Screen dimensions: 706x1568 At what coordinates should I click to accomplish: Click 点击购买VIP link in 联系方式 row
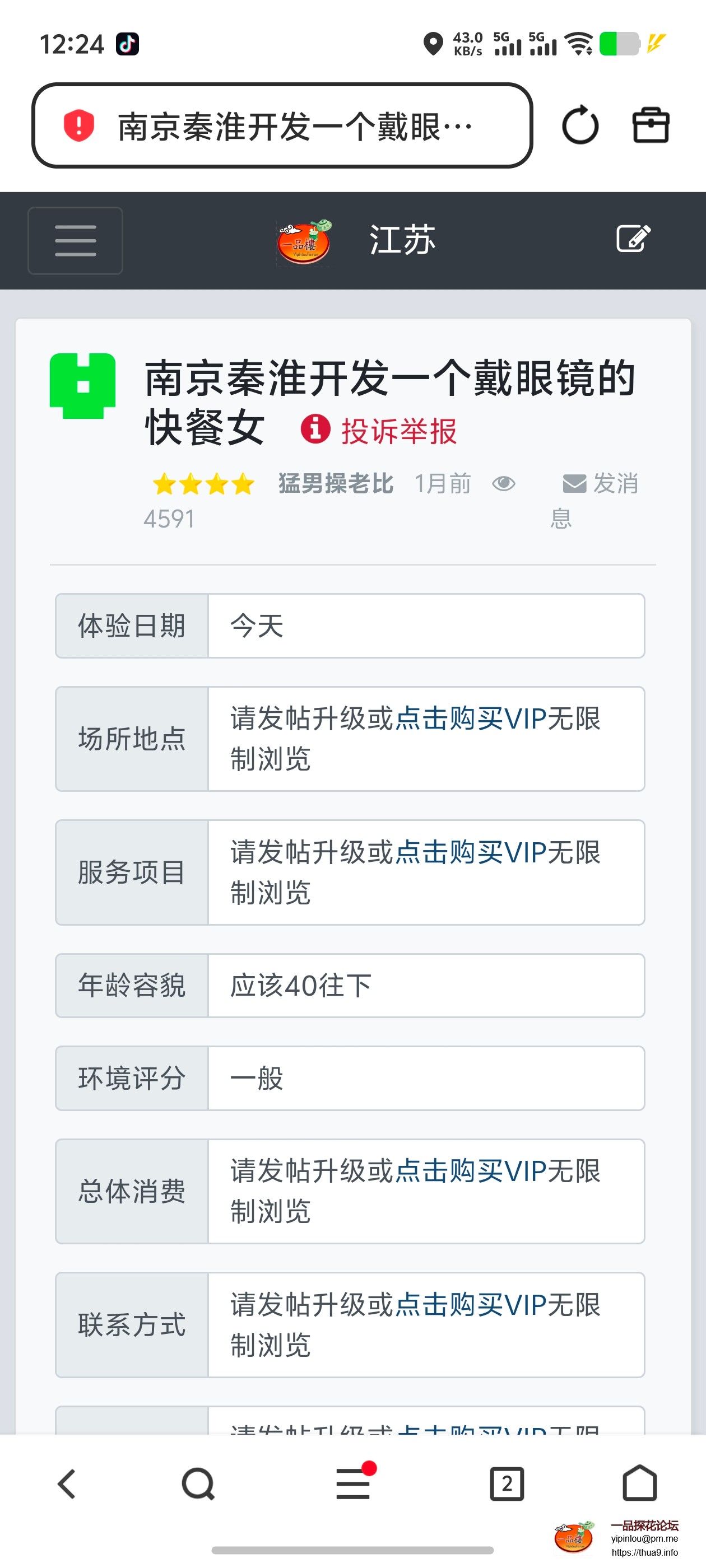point(469,1305)
